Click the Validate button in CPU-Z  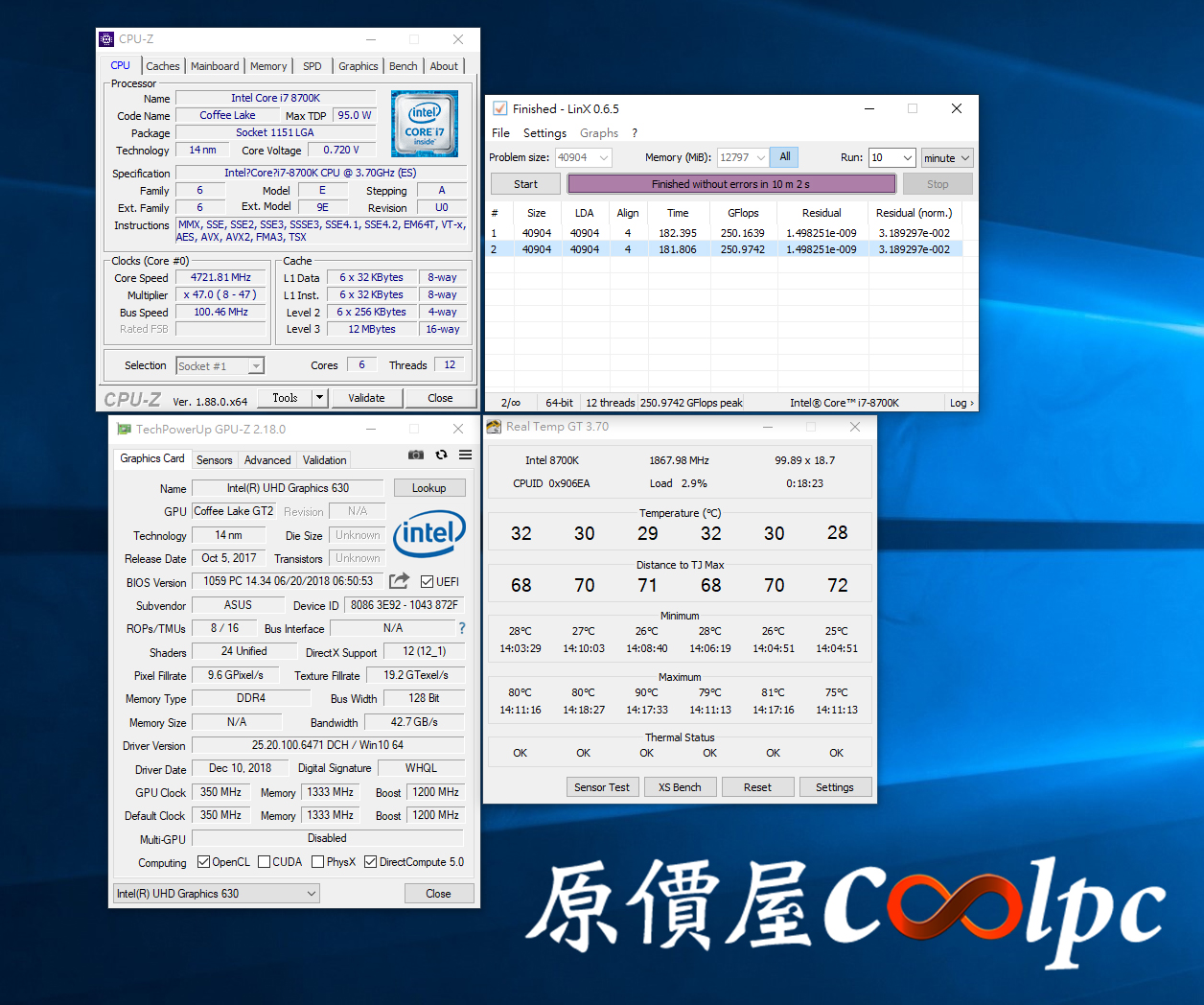(x=366, y=398)
